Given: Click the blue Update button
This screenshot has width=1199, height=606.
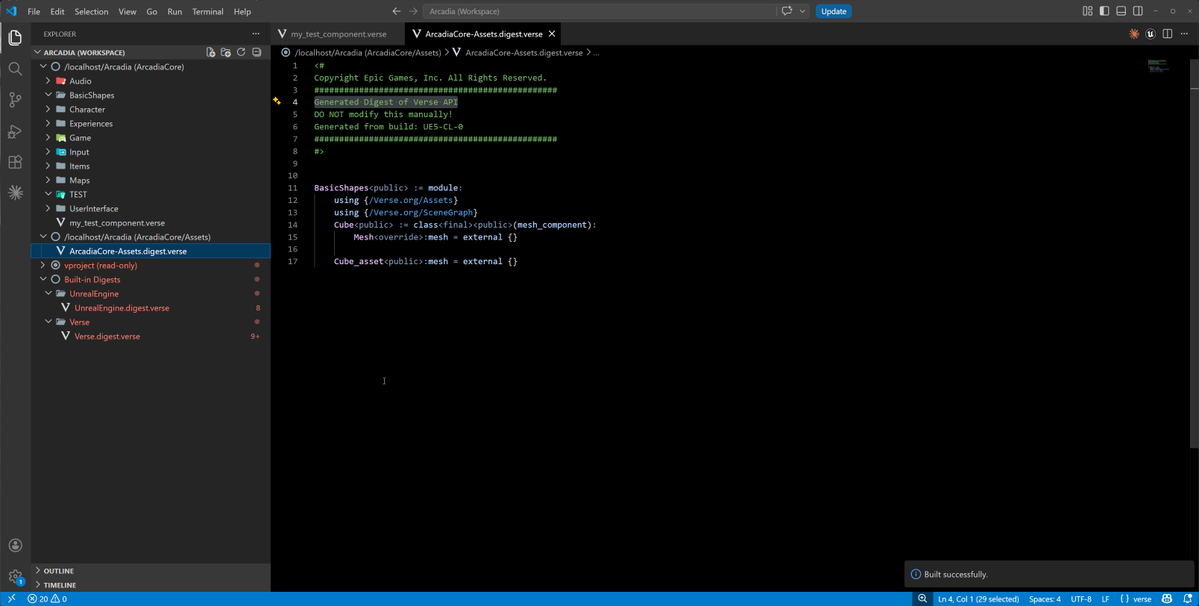Looking at the screenshot, I should (833, 11).
